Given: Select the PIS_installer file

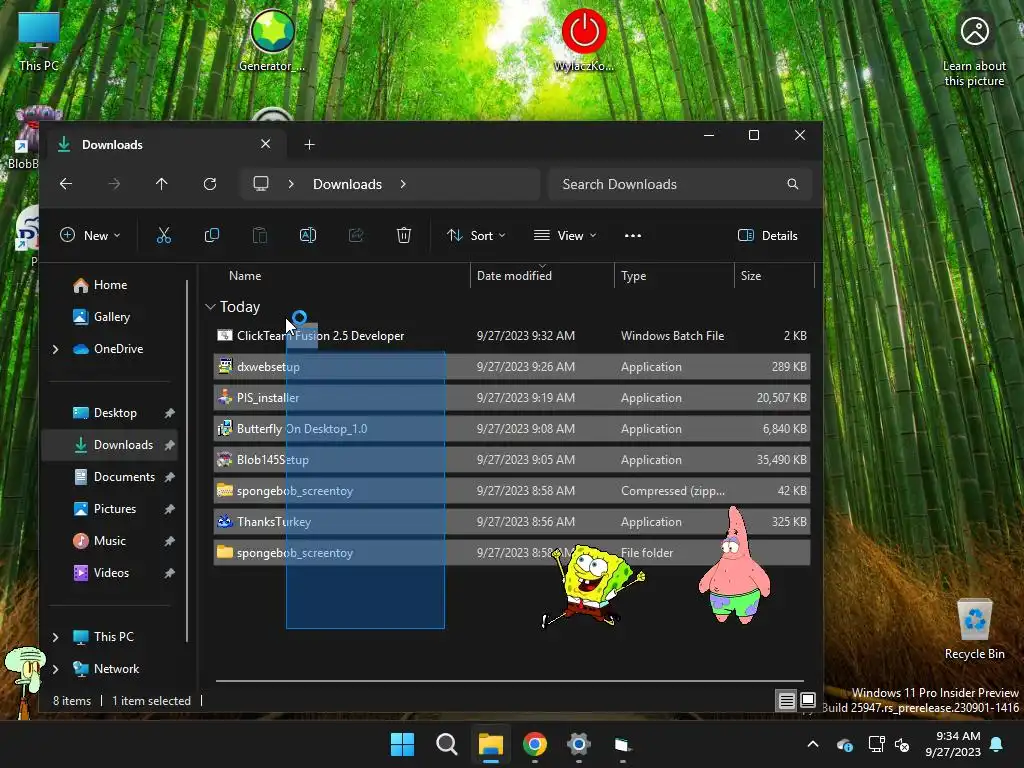Looking at the screenshot, I should click(512, 398).
